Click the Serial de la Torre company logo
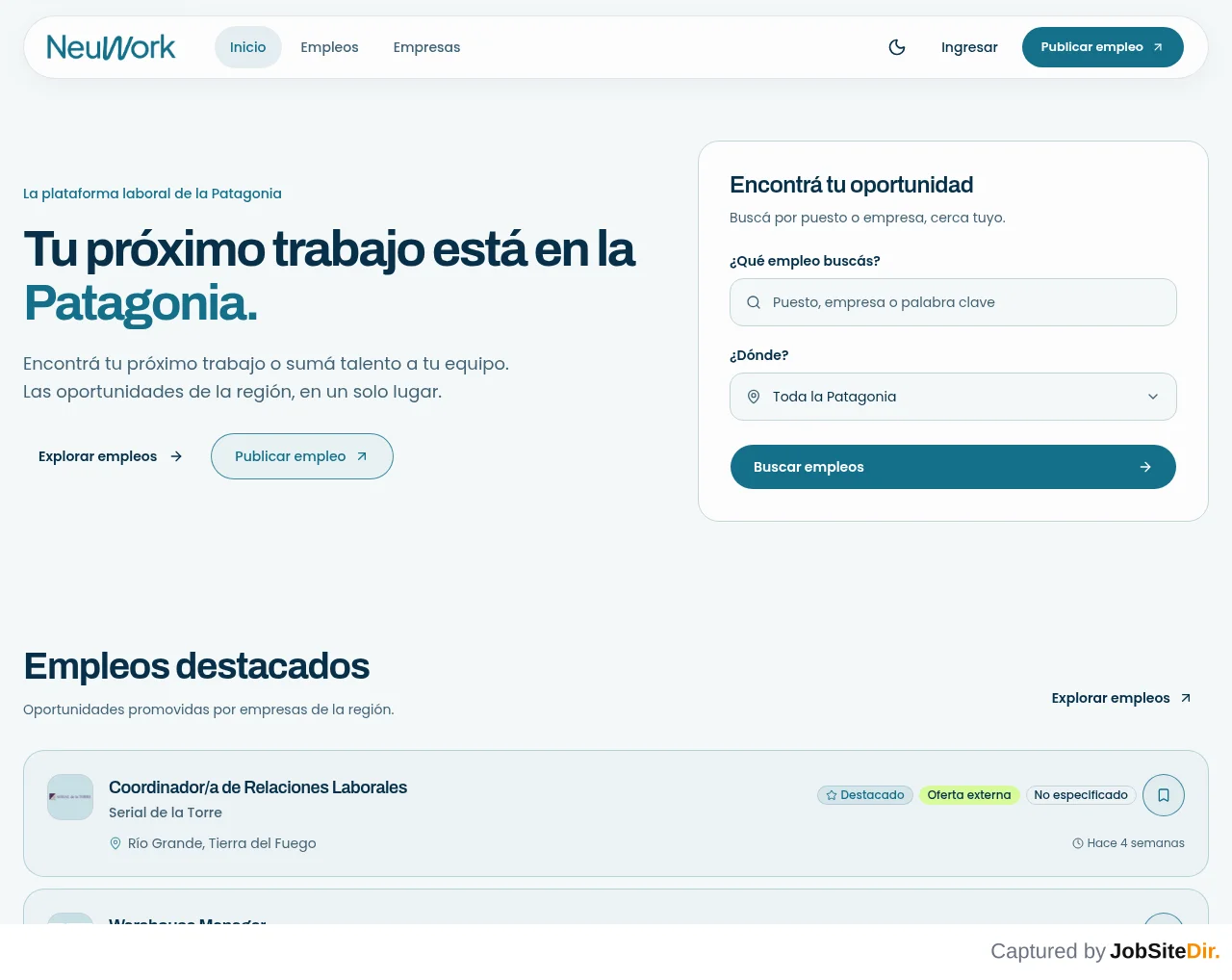 [x=70, y=797]
